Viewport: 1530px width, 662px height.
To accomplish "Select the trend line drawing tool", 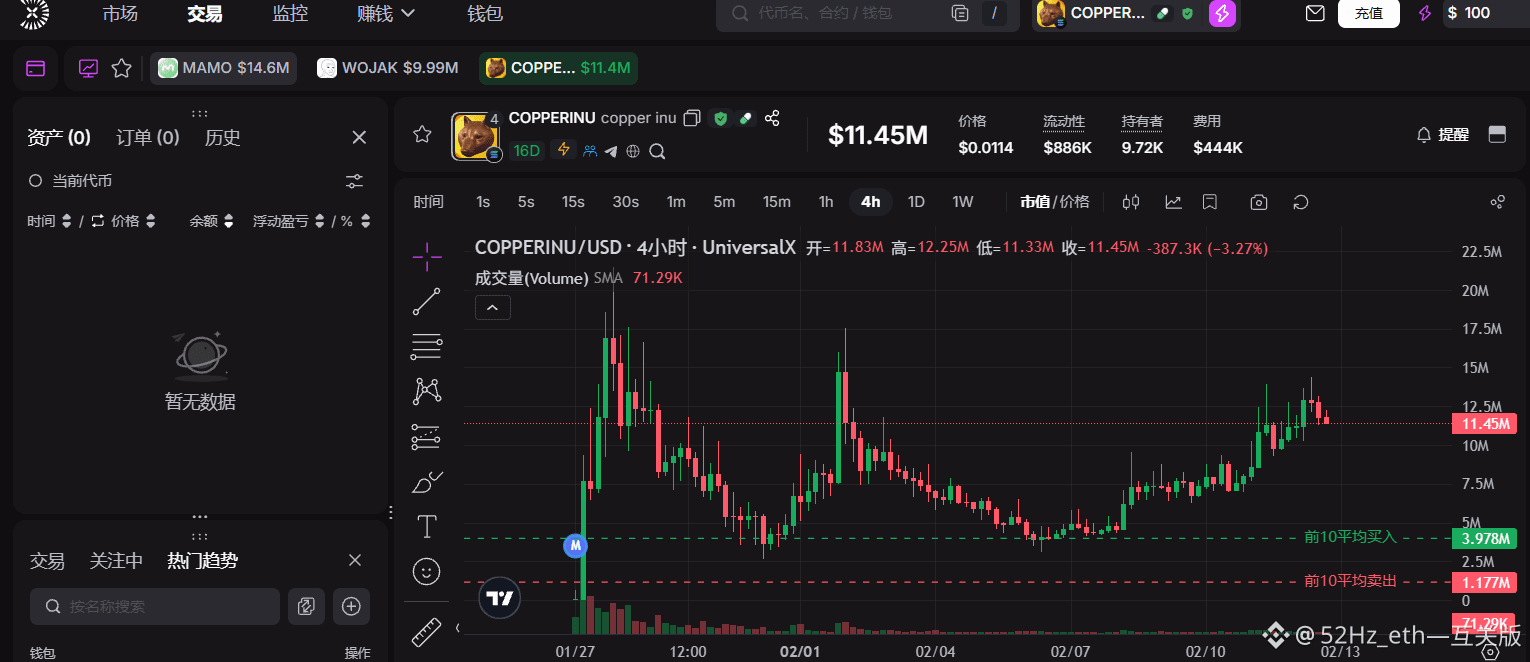I will point(427,302).
